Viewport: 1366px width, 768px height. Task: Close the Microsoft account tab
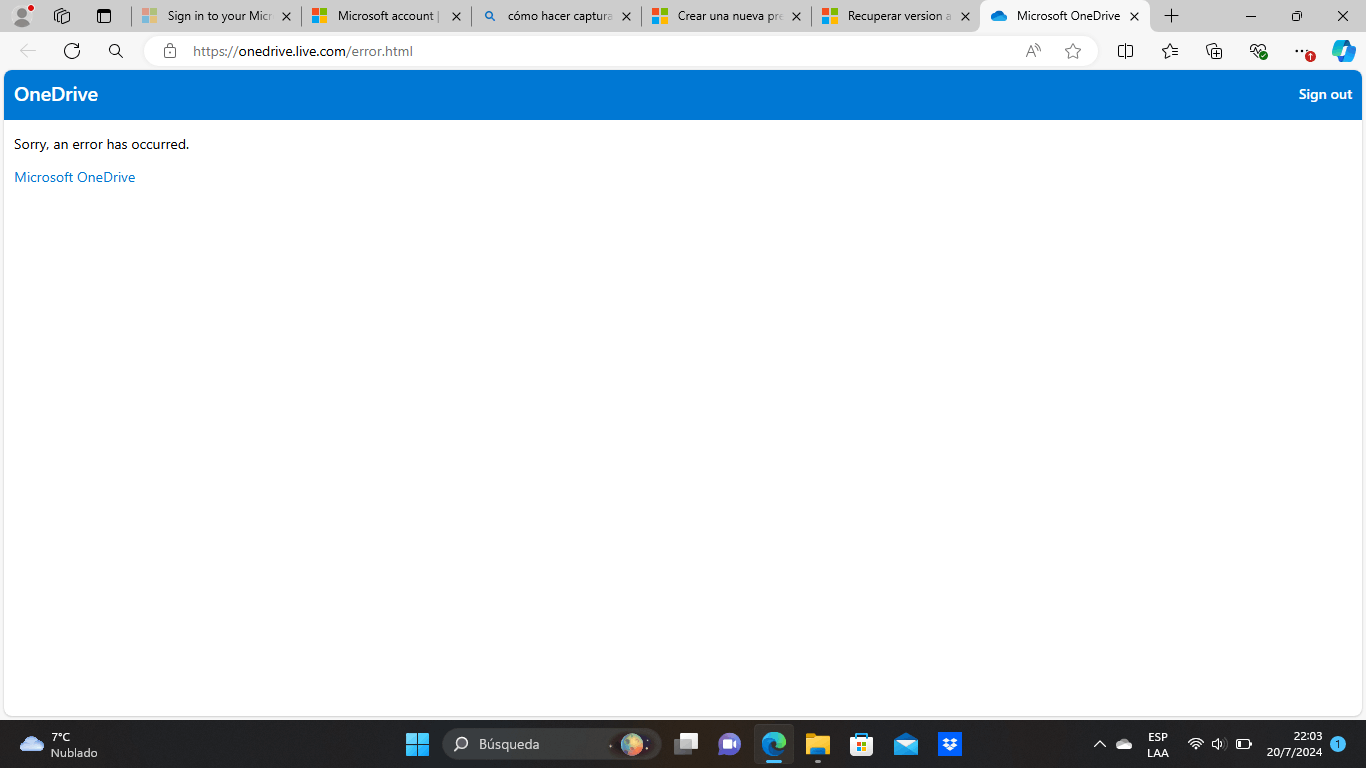[x=456, y=16]
